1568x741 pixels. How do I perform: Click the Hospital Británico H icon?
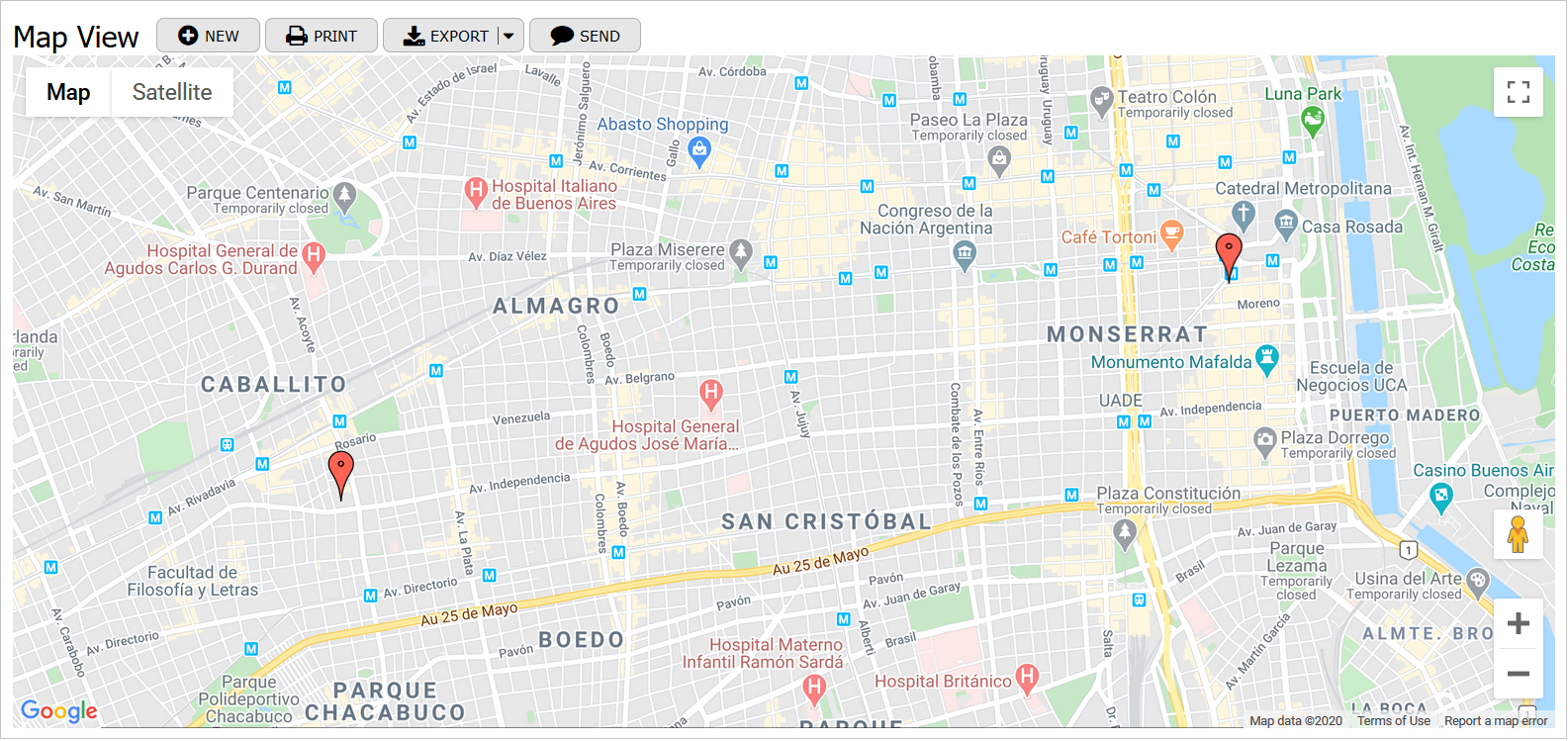1027,679
